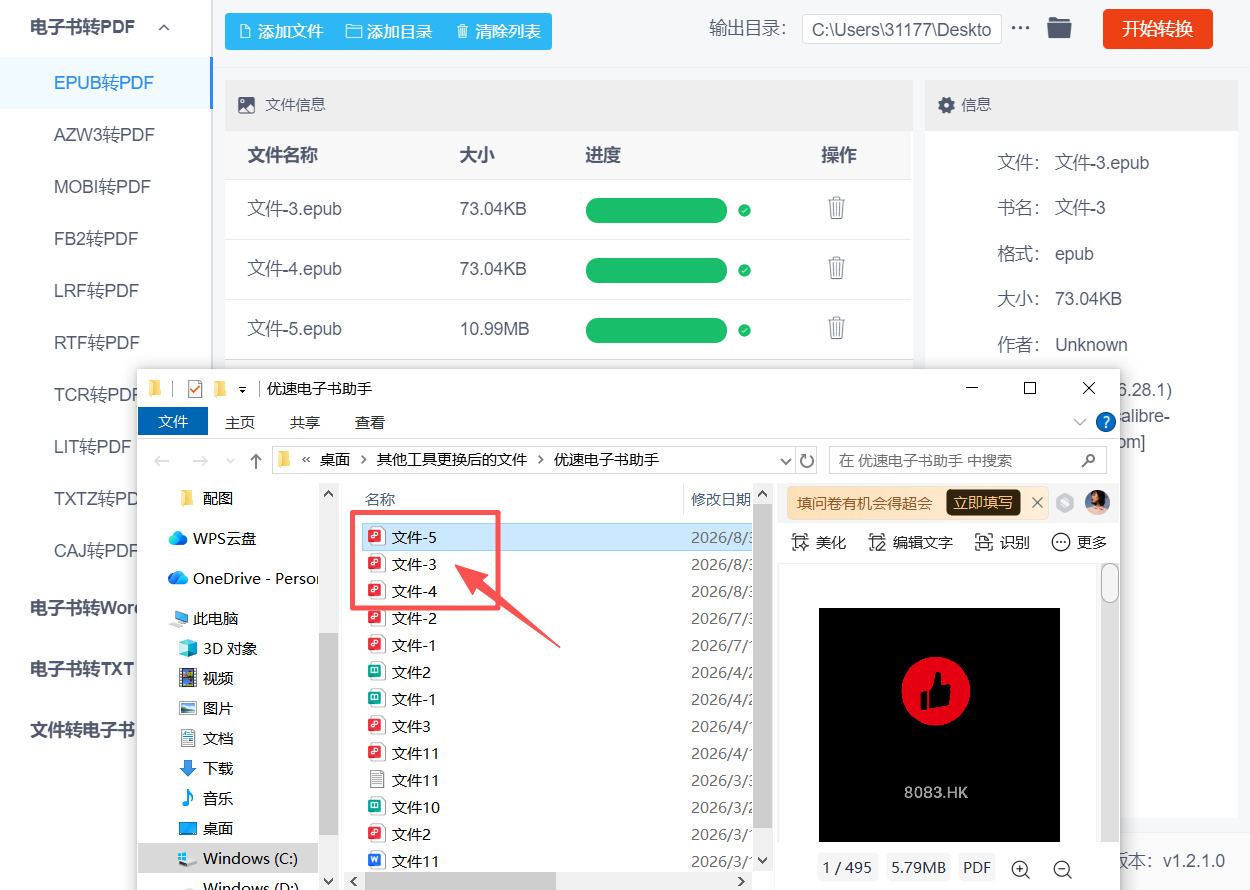1250x890 pixels.
Task: Open the address bar history dropdown
Action: click(786, 461)
